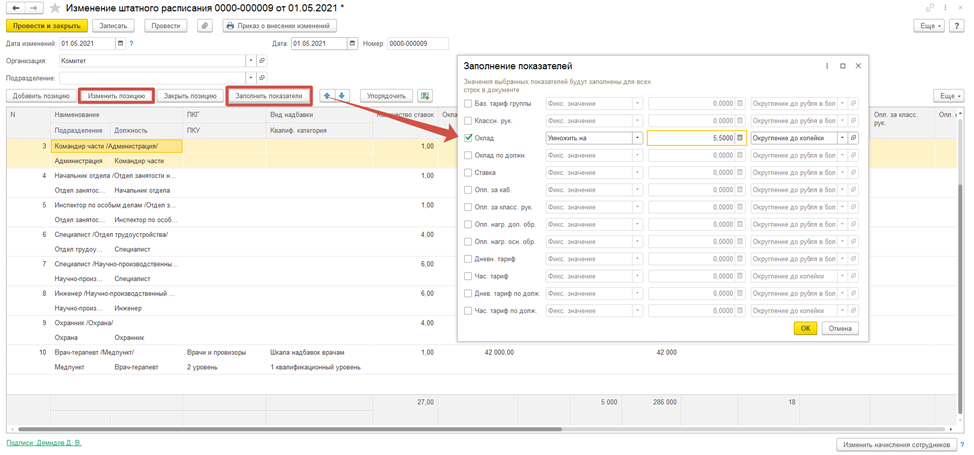This screenshot has height=455, width=974.
Task: Check the Дневн. тариф checkbox
Action: [468, 259]
